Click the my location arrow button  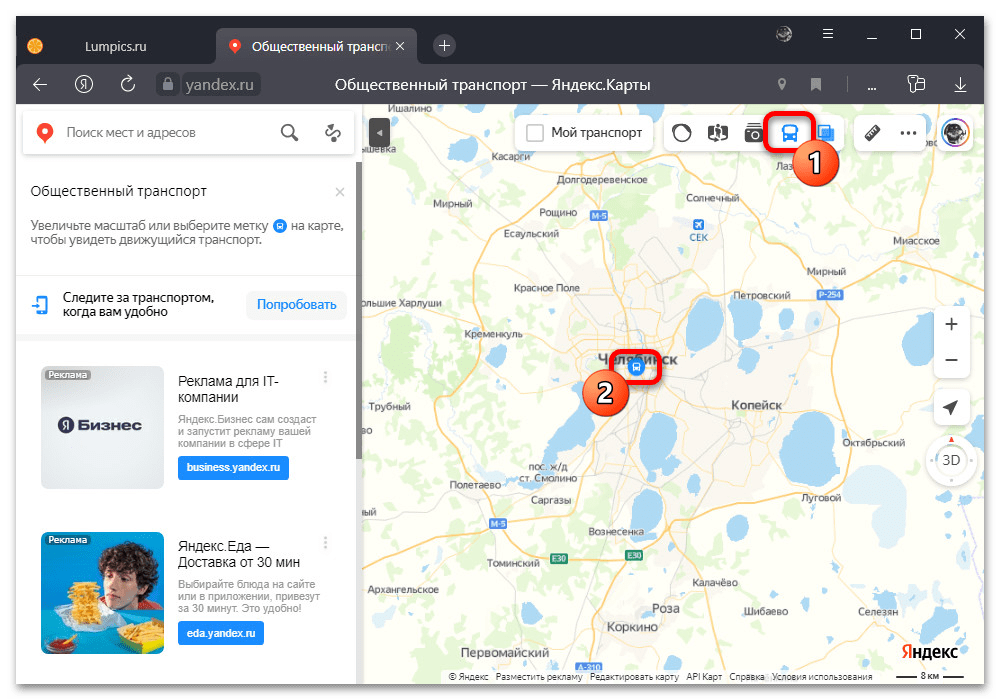pyautogui.click(x=951, y=408)
